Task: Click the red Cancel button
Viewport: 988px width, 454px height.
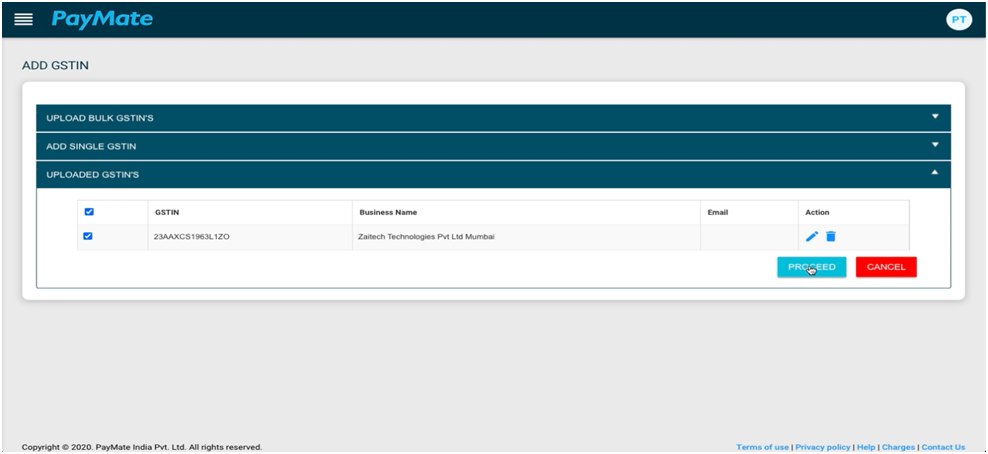Action: coord(886,267)
